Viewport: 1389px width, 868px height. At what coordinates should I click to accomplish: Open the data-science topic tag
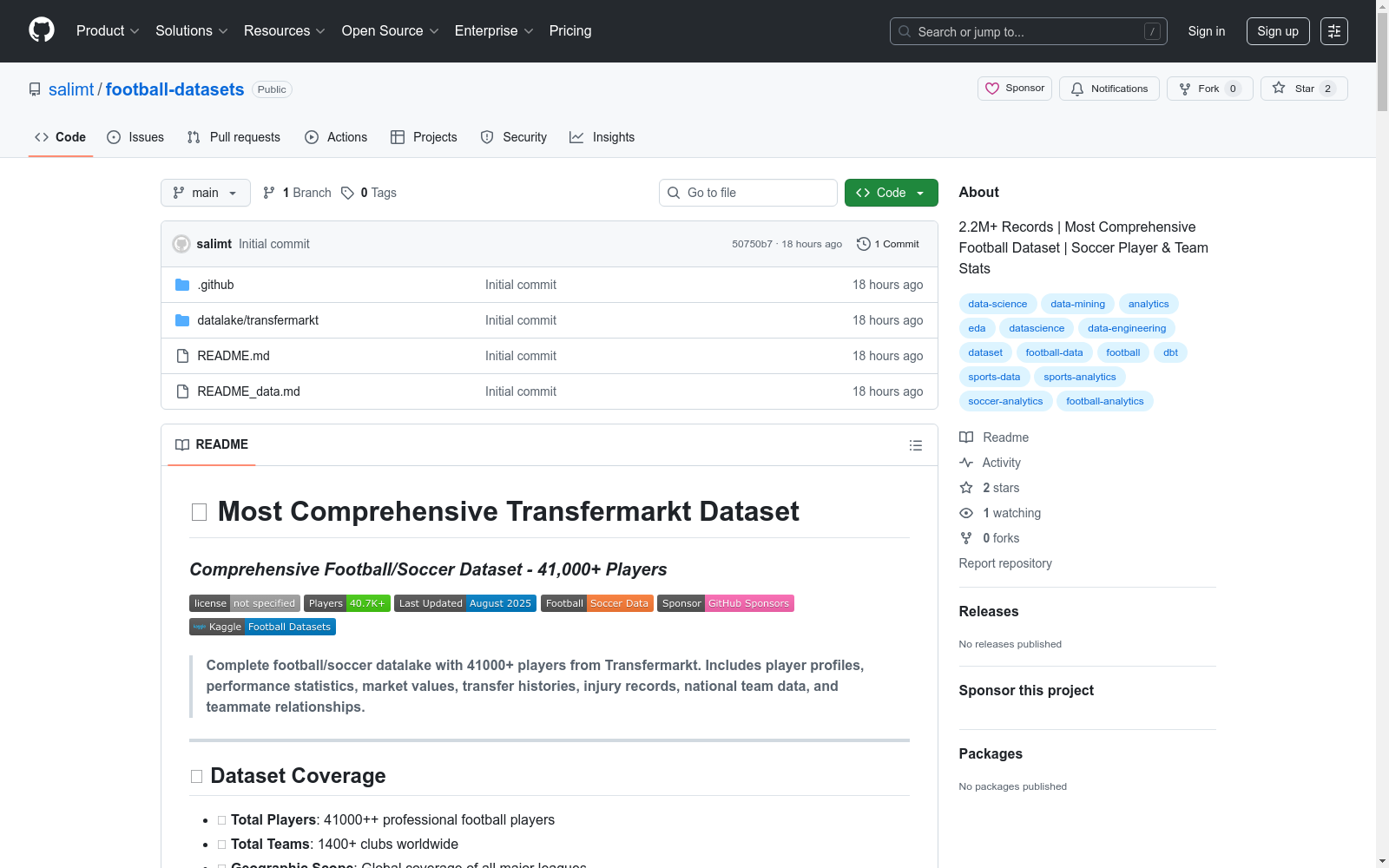click(997, 304)
